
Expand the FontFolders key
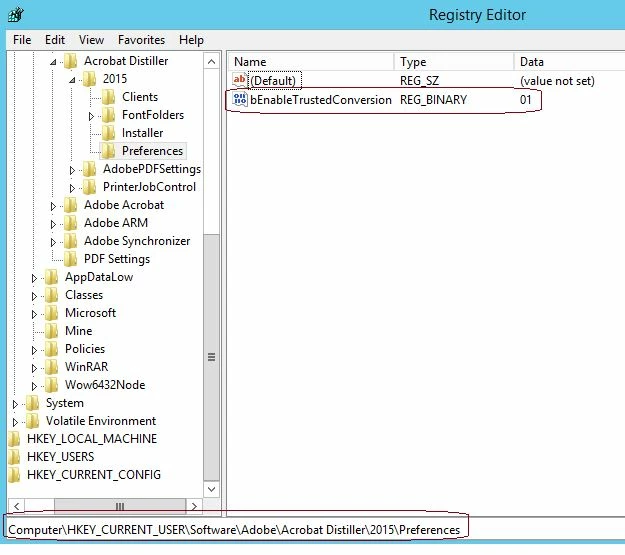tap(91, 116)
